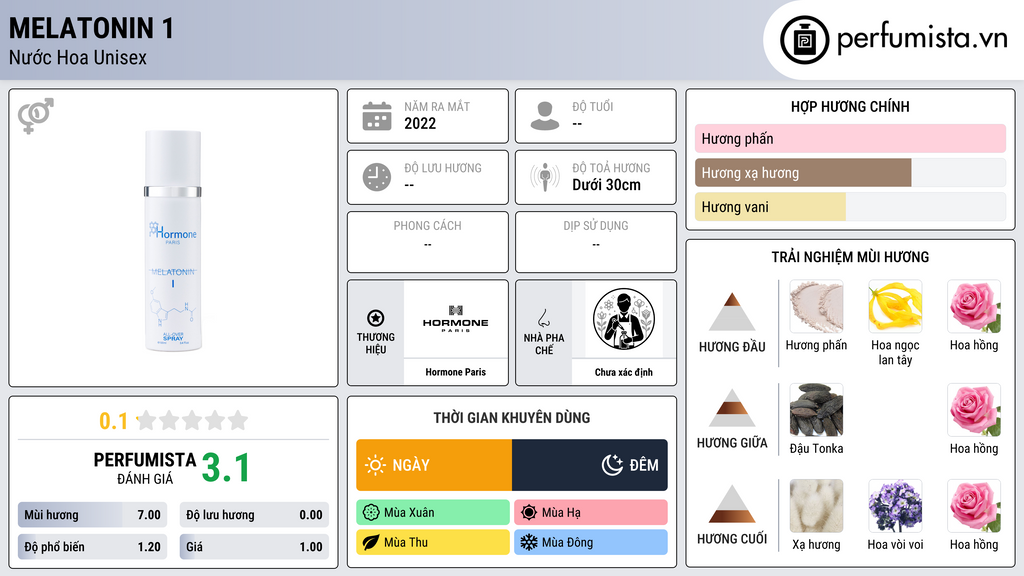Select the Hoa hồng thumbnail in Hương giữa row

pyautogui.click(x=974, y=409)
